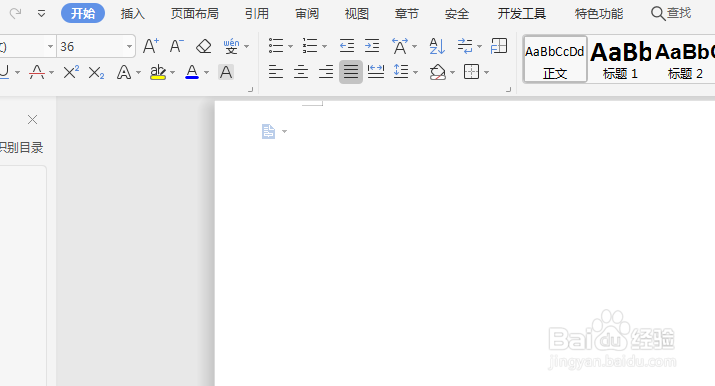
Task: Click the clear formatting eraser icon
Action: click(x=203, y=46)
